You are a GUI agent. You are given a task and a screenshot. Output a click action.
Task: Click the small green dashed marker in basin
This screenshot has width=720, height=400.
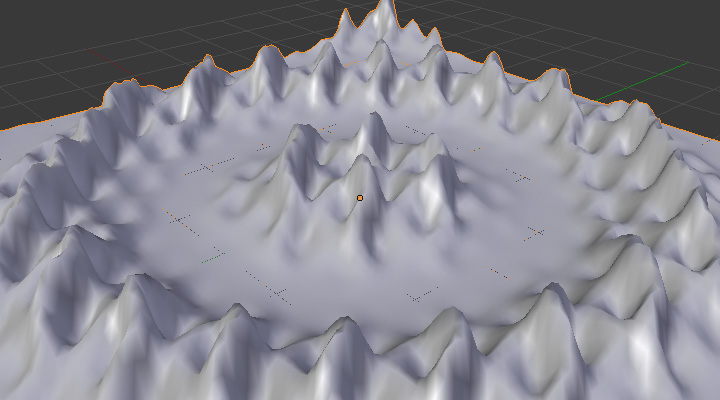[212, 259]
